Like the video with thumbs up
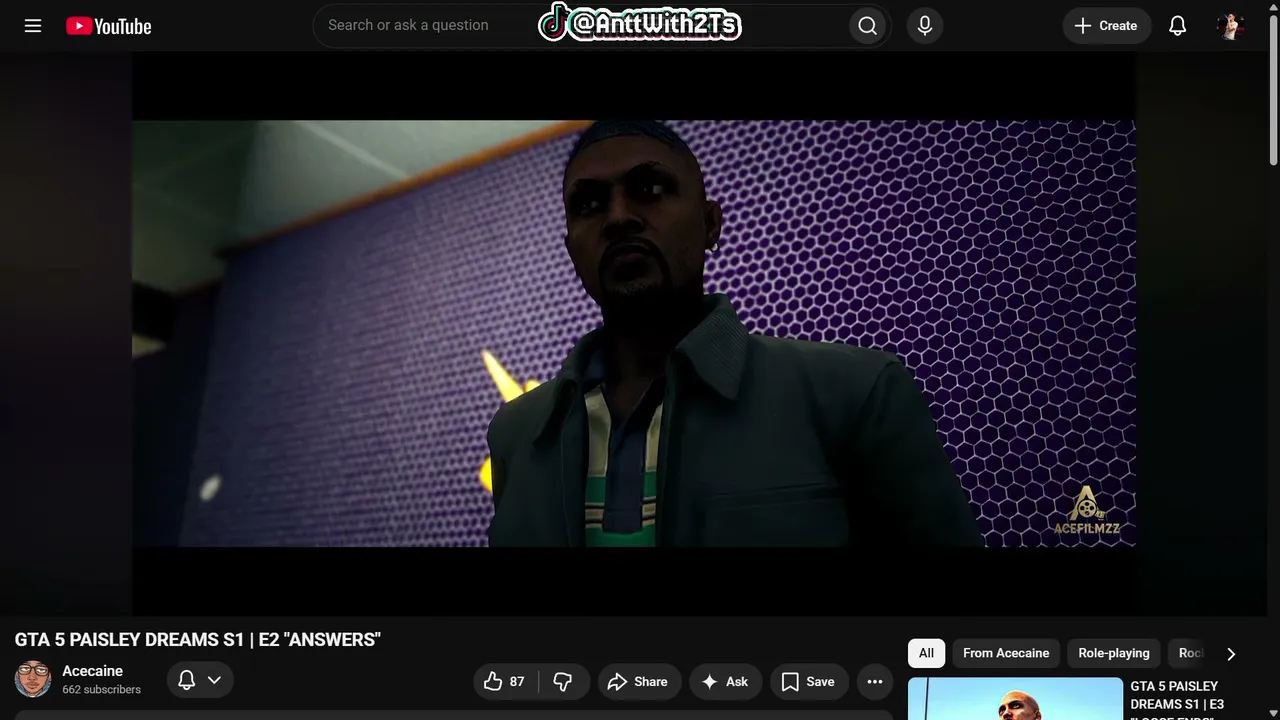 [505, 681]
